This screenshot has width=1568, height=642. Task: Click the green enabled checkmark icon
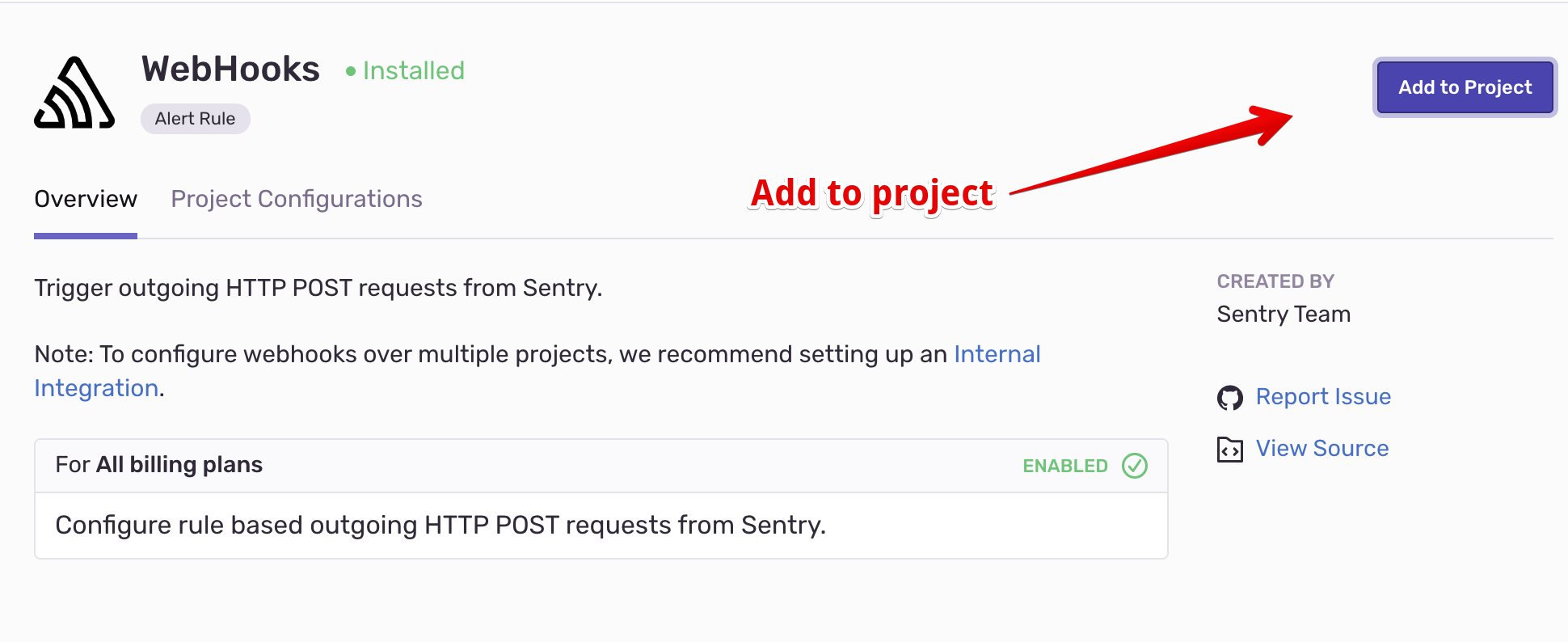tap(1134, 466)
